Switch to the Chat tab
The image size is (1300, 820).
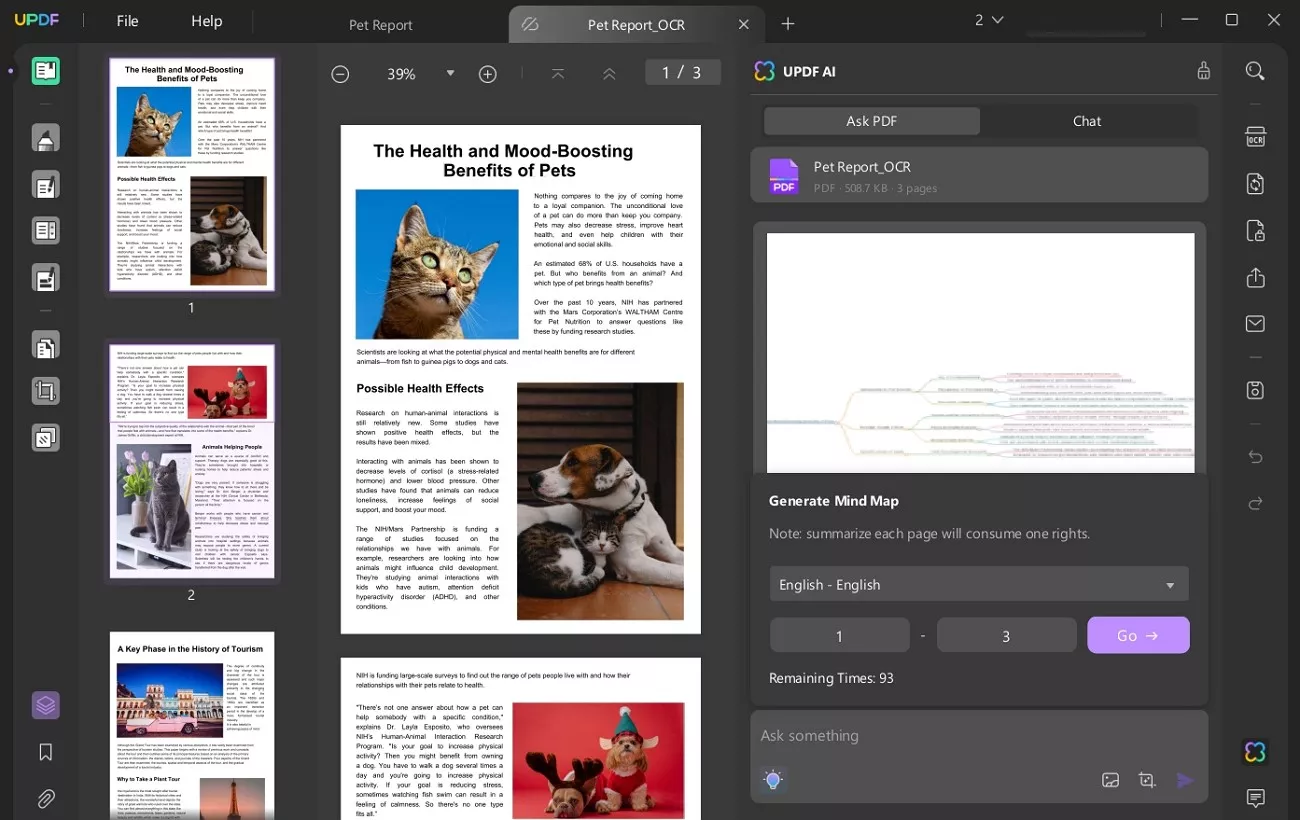point(1087,121)
